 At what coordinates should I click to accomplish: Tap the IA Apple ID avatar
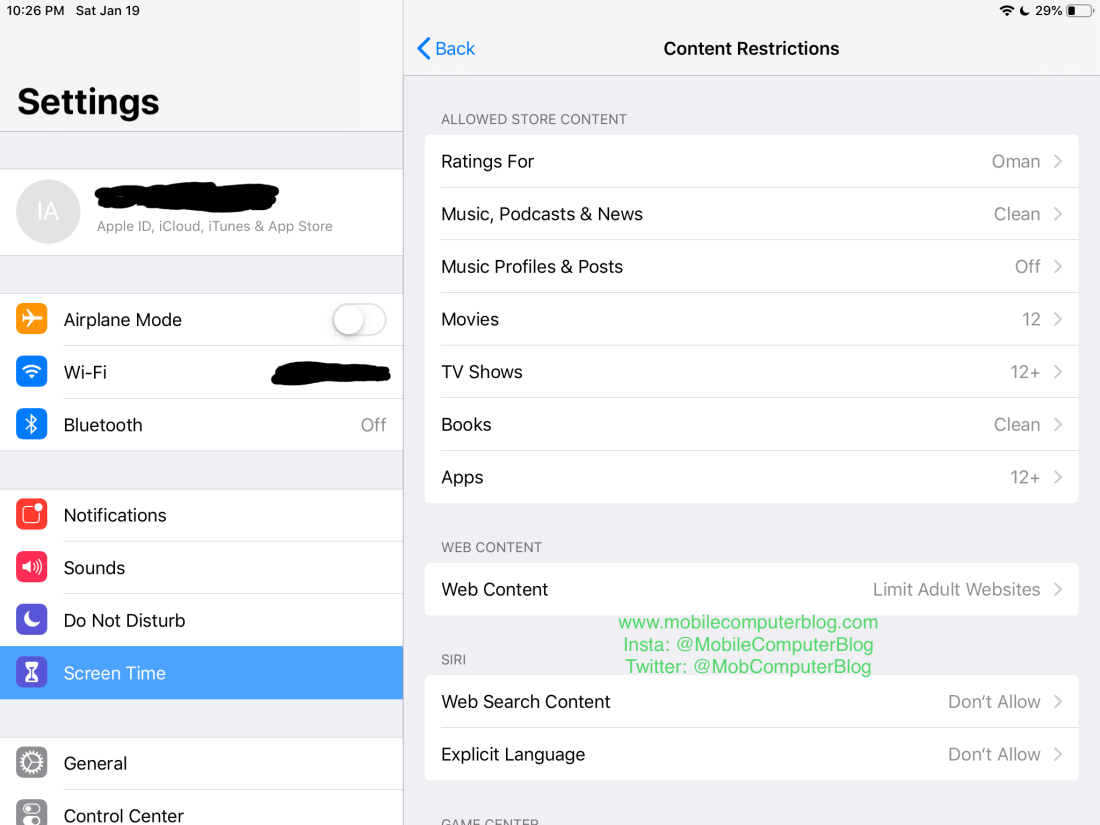coord(48,212)
